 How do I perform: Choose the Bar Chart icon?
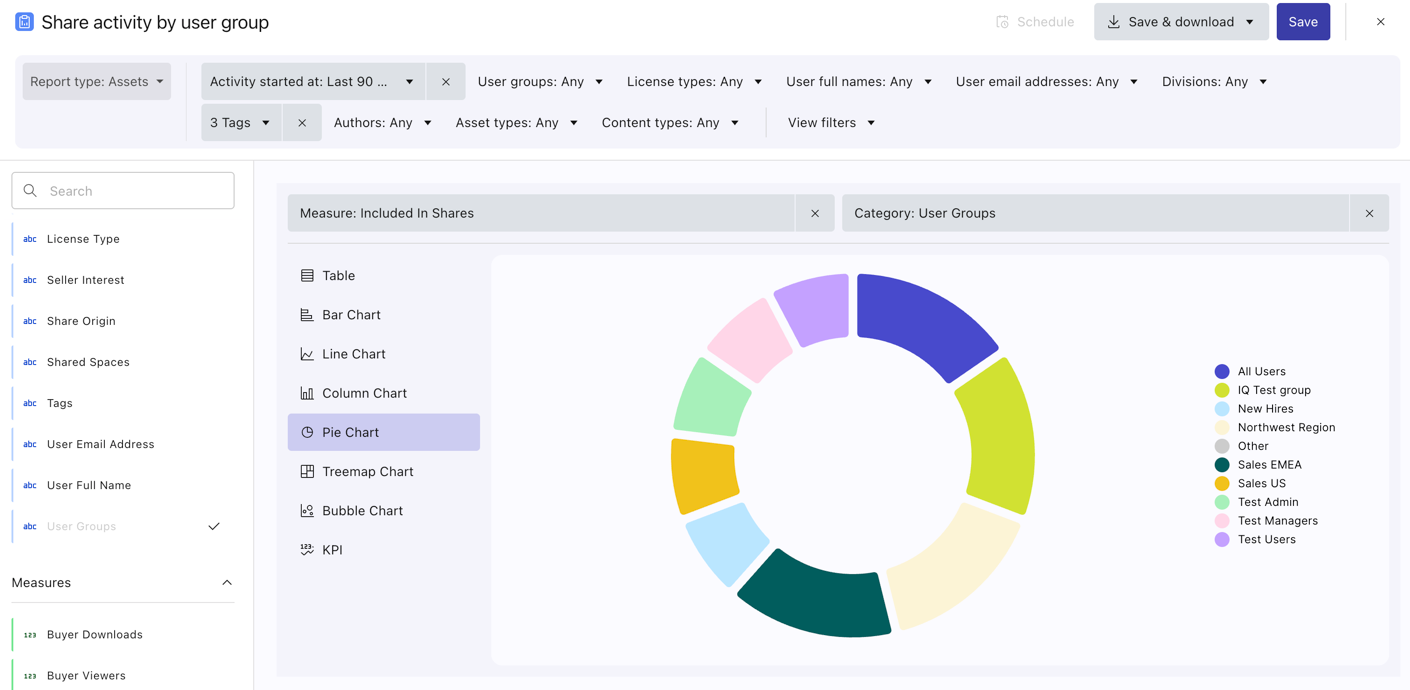[x=307, y=315]
